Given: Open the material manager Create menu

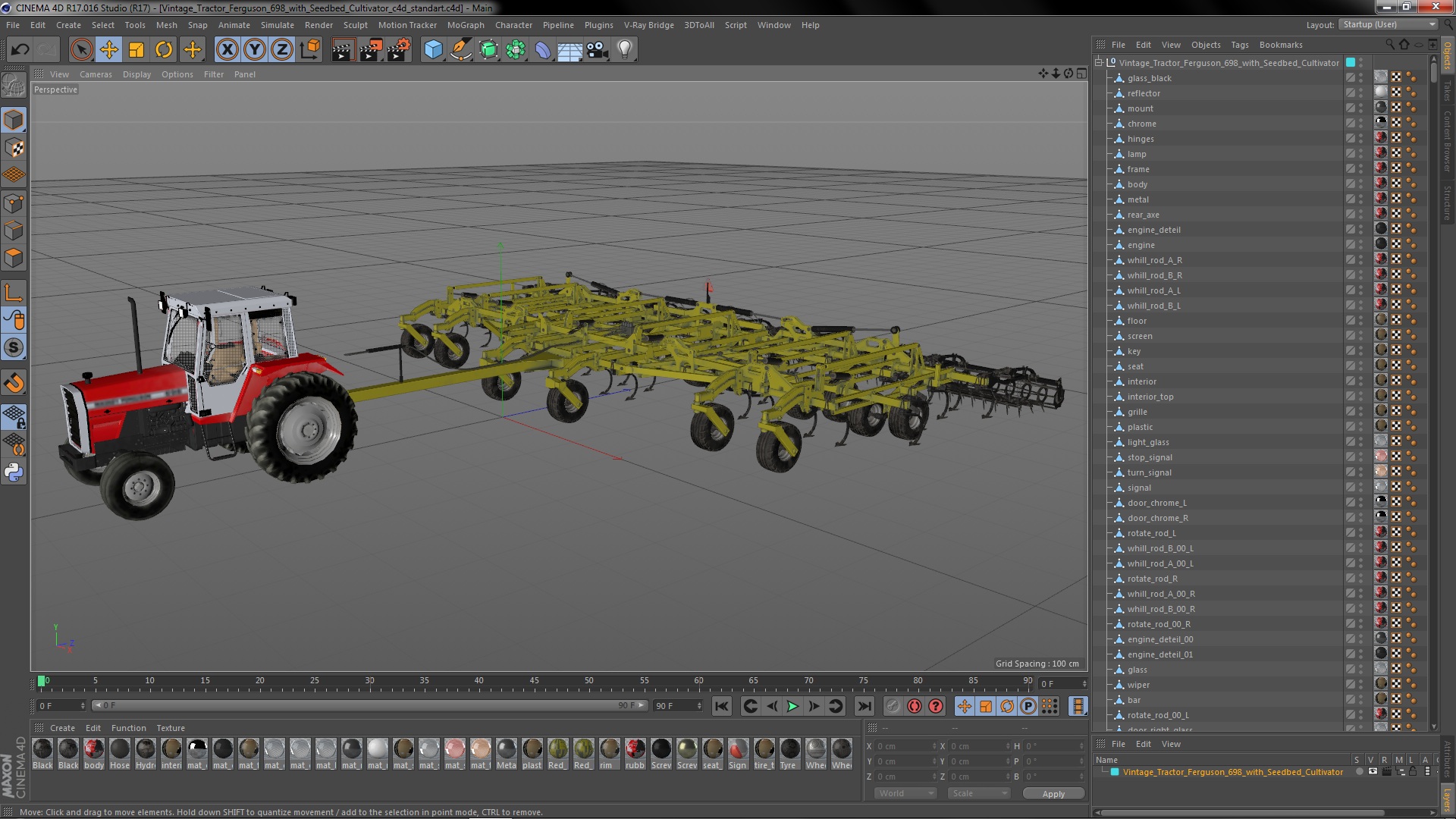Looking at the screenshot, I should click(62, 728).
